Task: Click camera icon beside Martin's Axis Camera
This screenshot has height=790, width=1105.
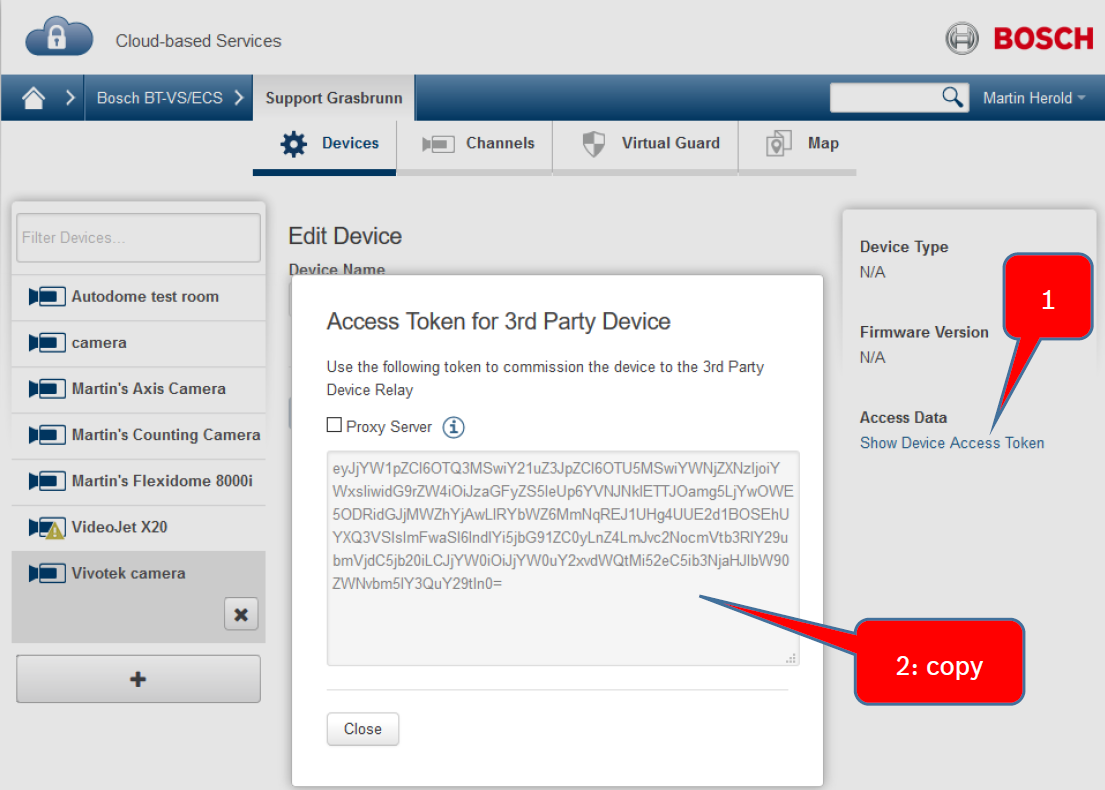Action: 47,389
